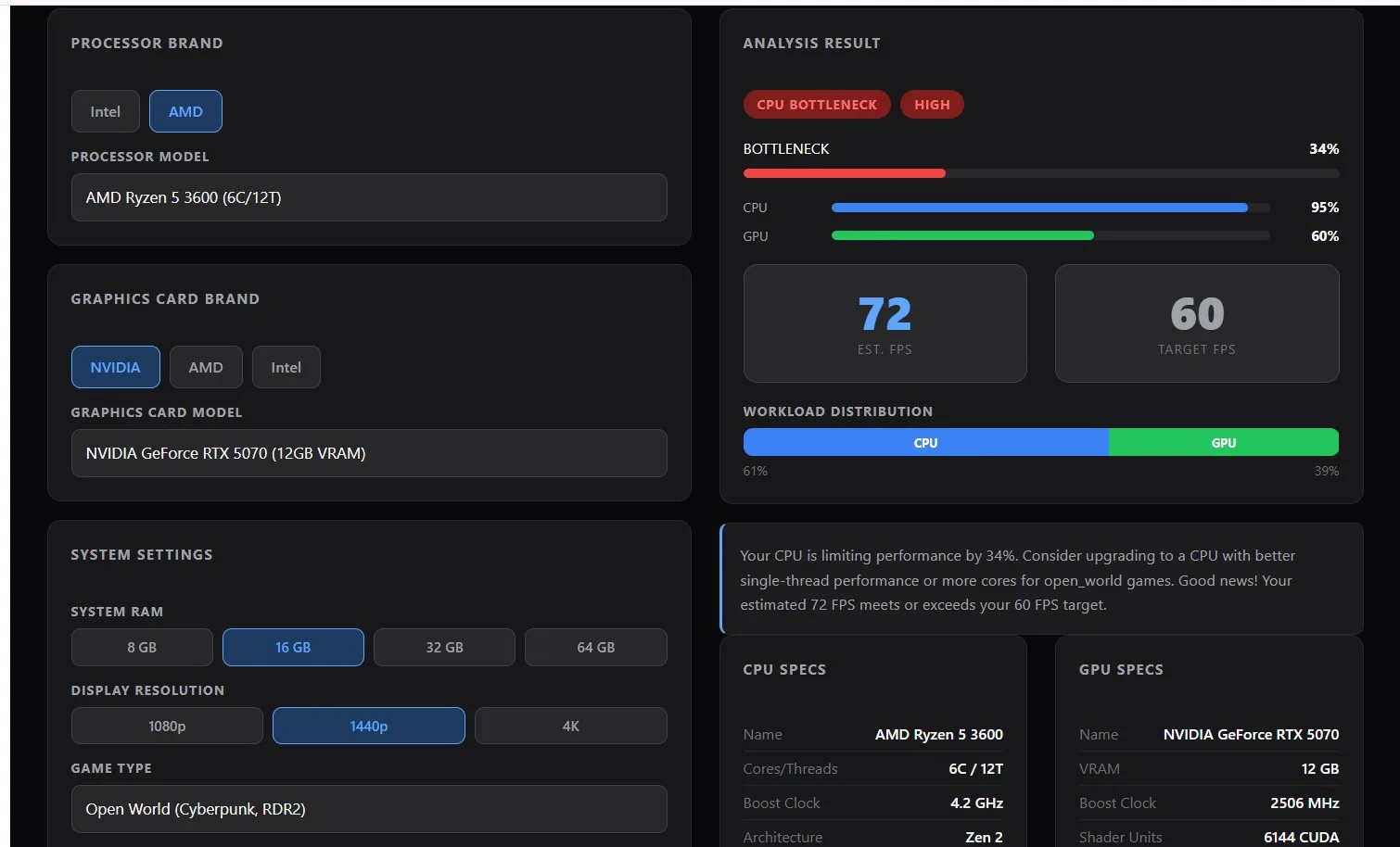Screen dimensions: 1400x847
Task: Click the CPU segment of Workload Distribution
Action: [925, 442]
